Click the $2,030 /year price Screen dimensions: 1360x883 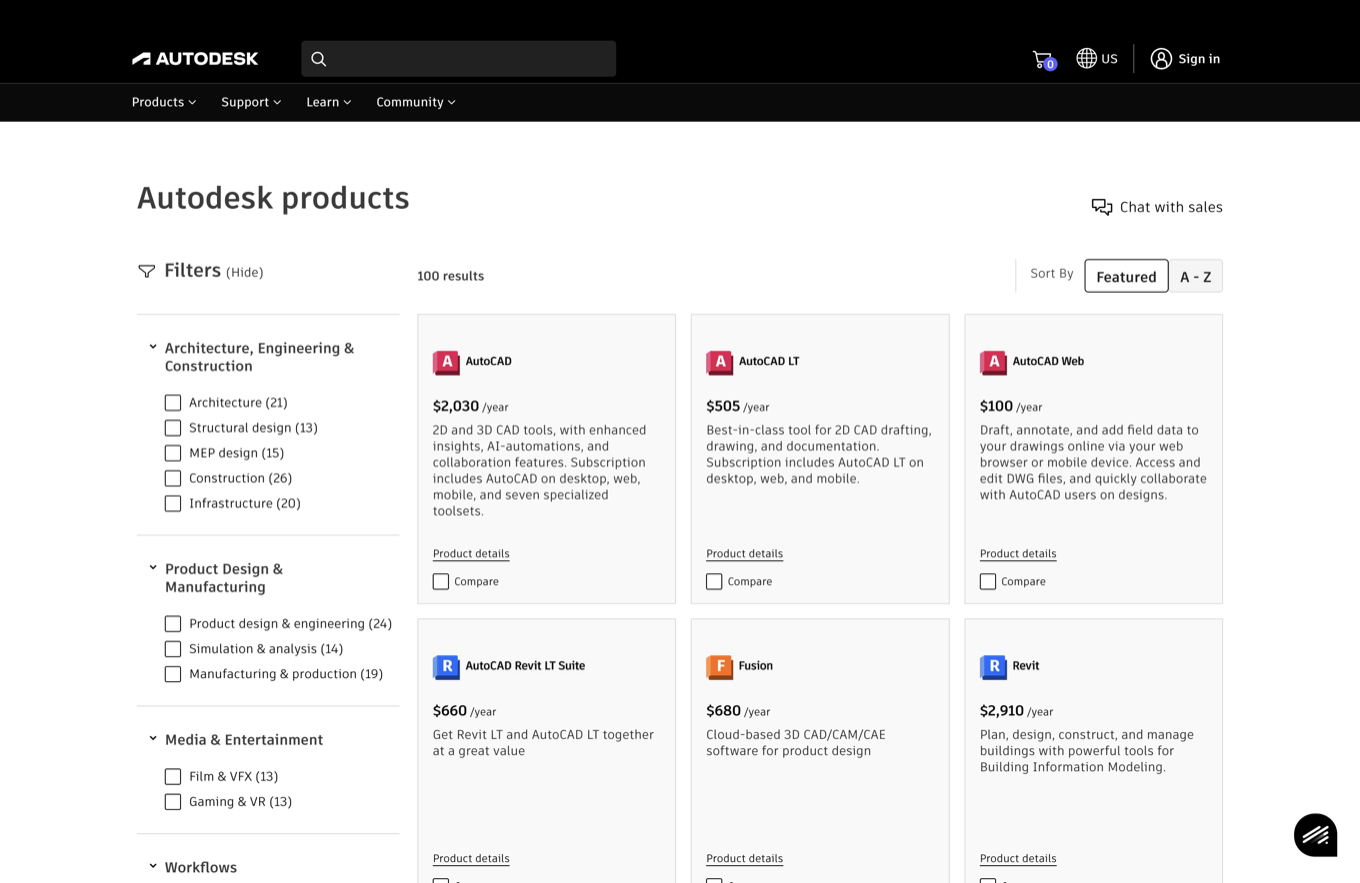pos(471,406)
